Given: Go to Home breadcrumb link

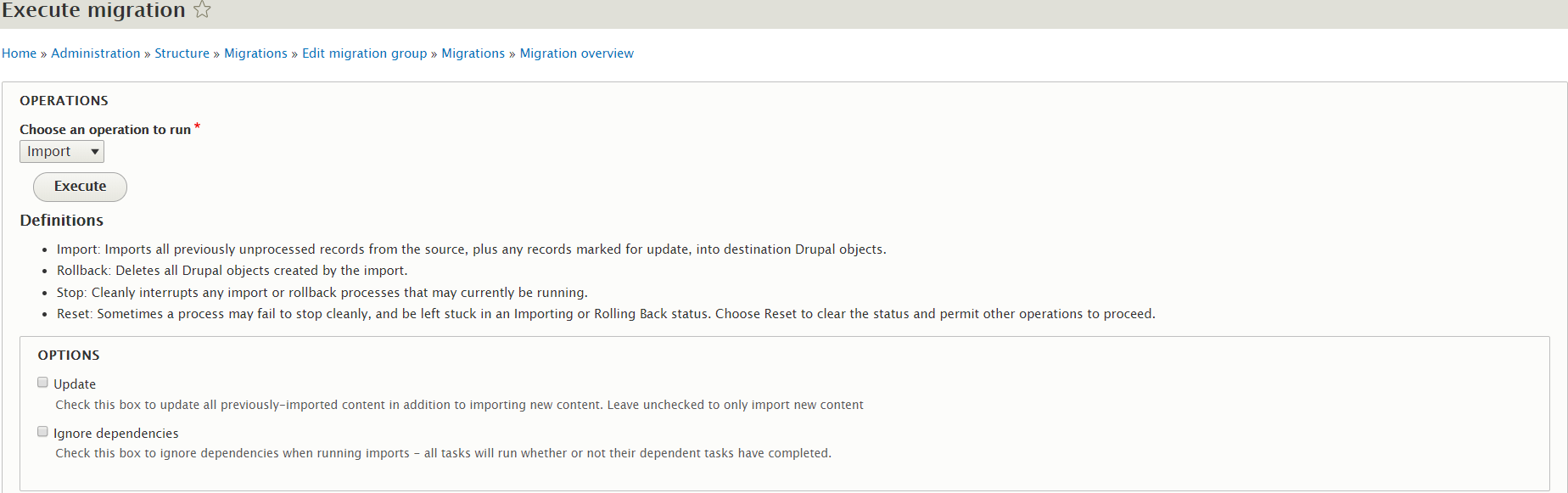Looking at the screenshot, I should 19,53.
